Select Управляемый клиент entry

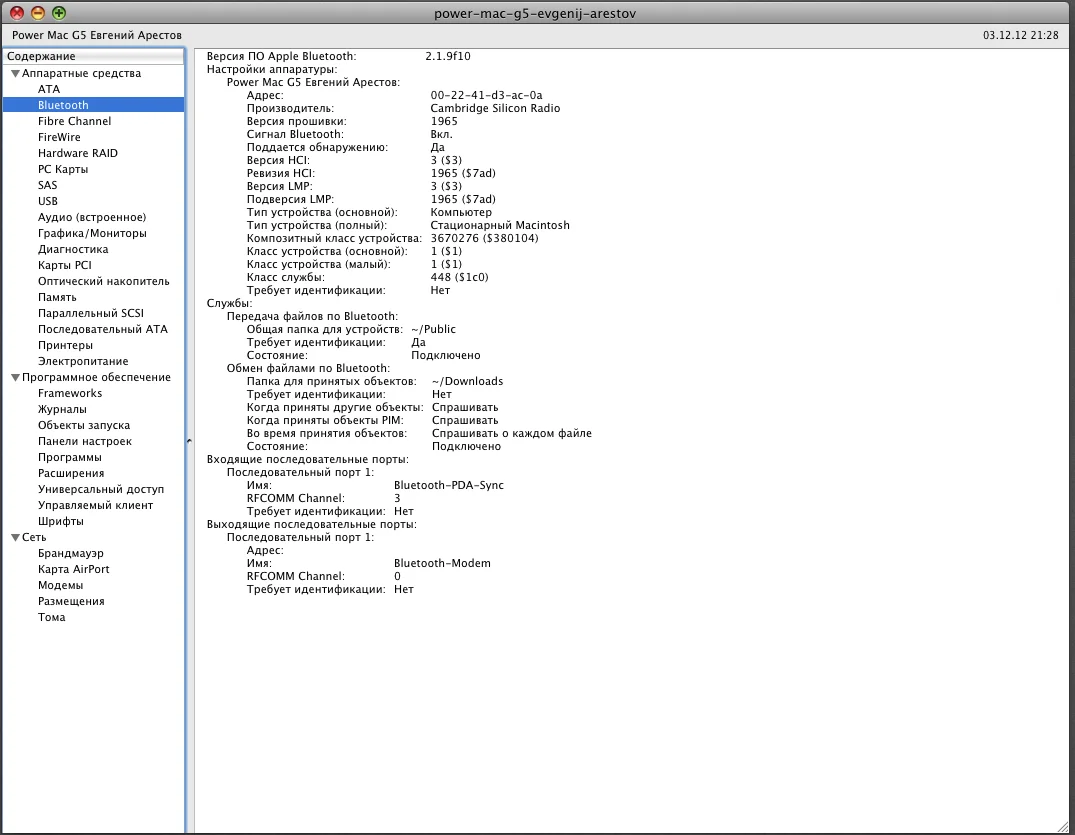(95, 505)
